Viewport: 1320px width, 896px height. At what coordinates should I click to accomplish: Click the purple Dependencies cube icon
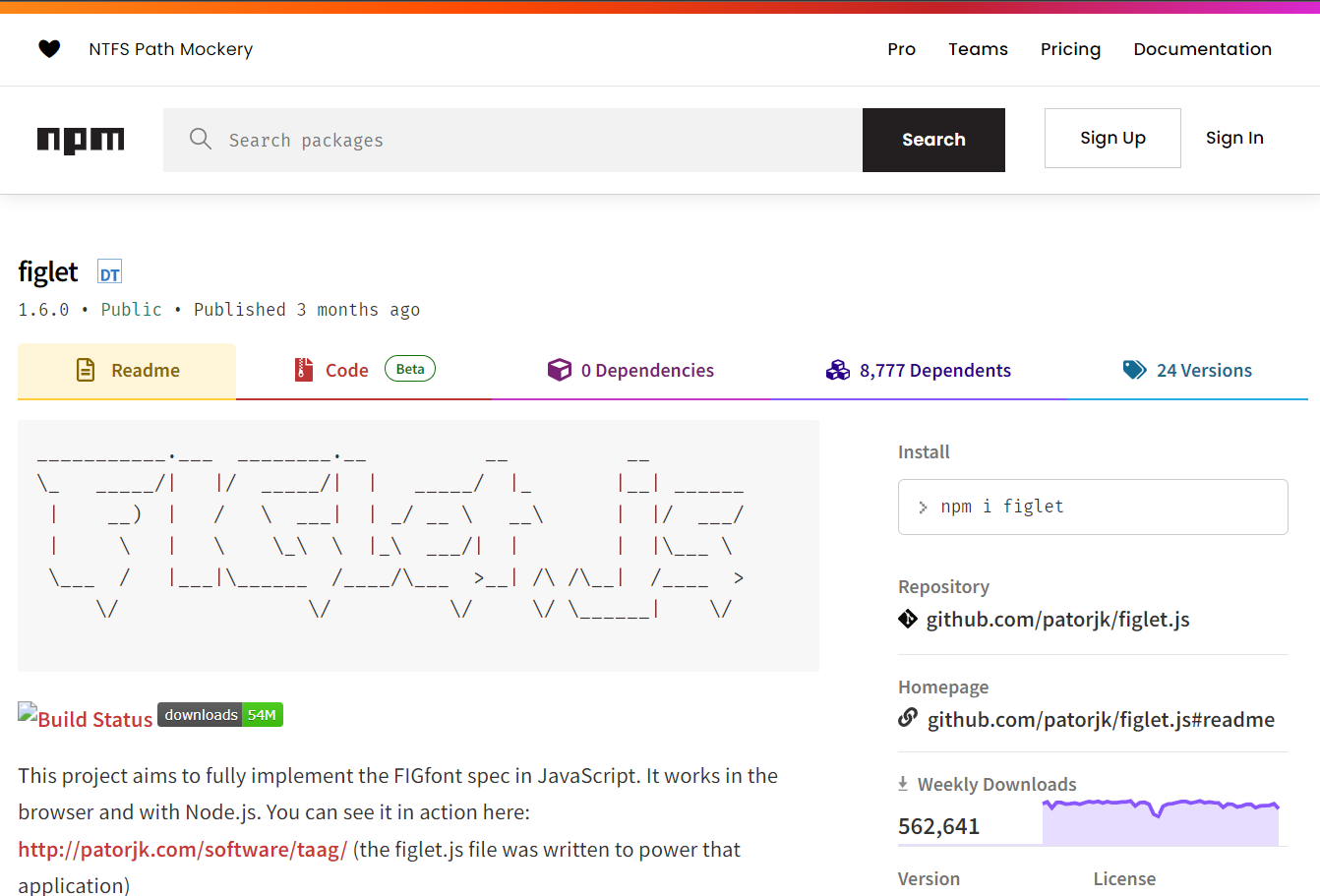(x=560, y=370)
